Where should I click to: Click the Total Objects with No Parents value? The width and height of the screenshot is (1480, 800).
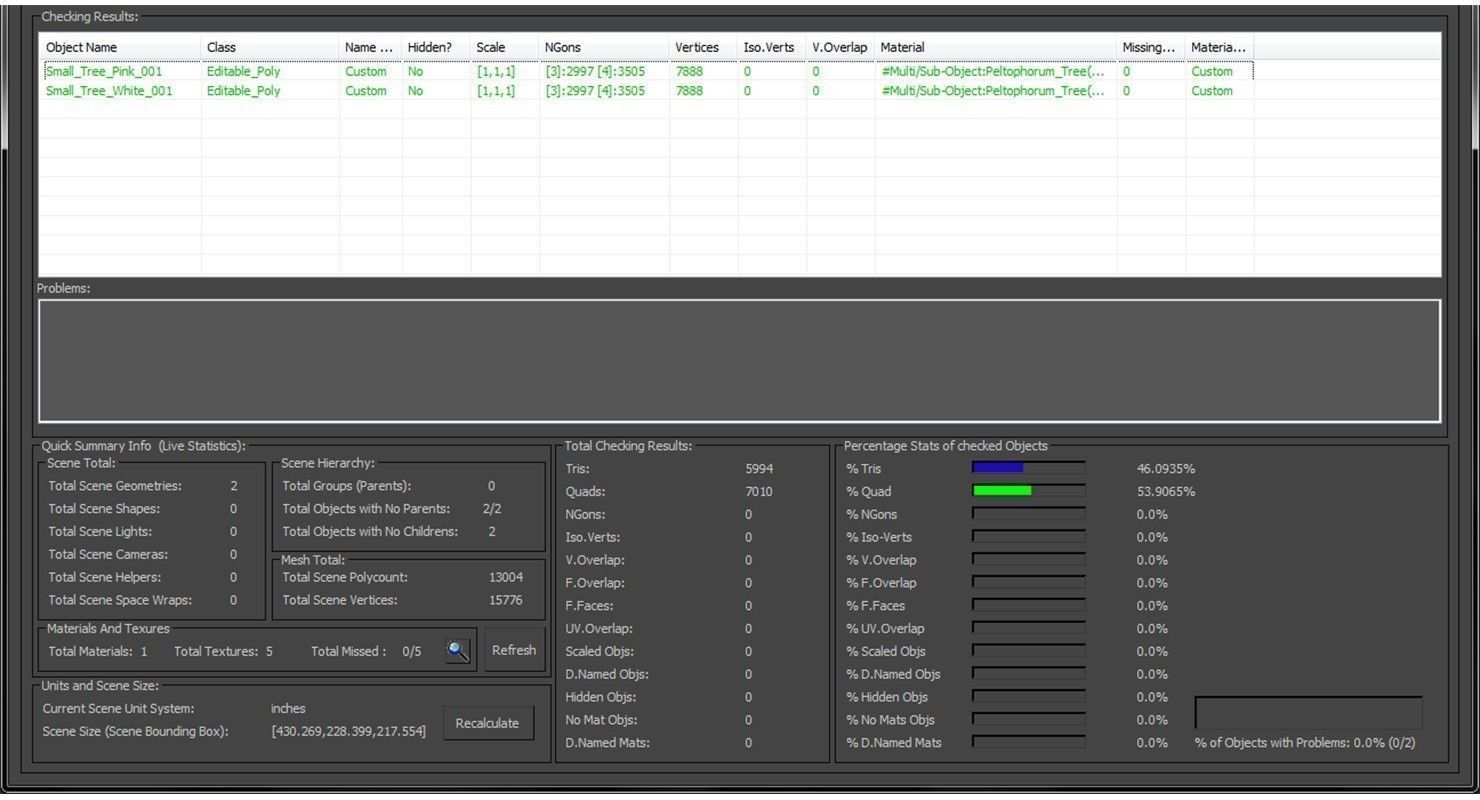(x=492, y=509)
